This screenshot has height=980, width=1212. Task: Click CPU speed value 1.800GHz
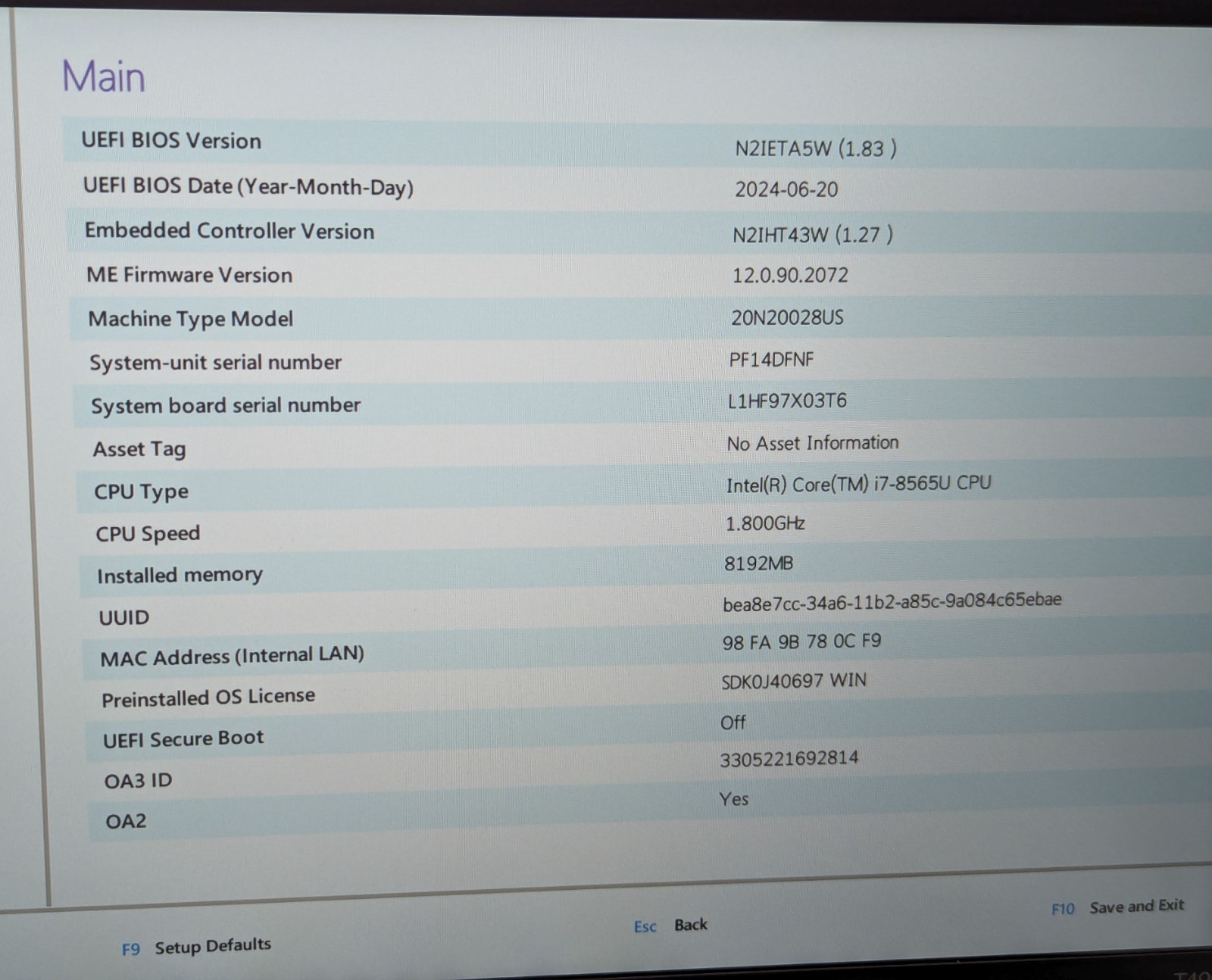(x=765, y=523)
